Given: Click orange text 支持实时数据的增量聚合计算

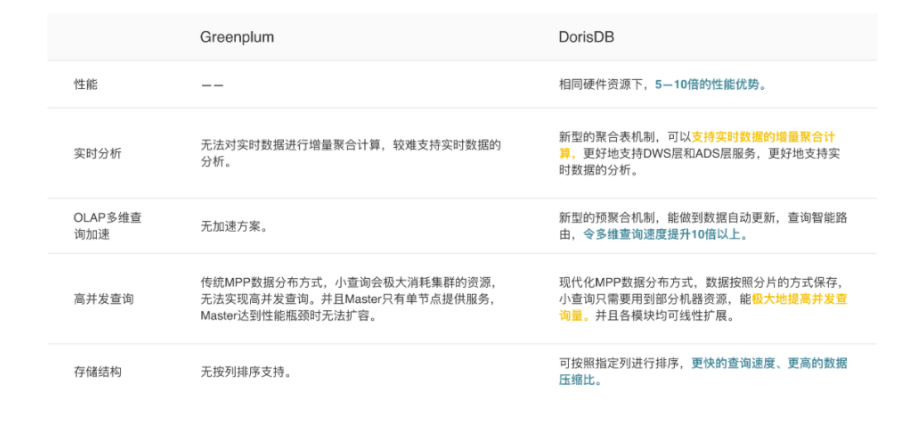Looking at the screenshot, I should point(763,137).
